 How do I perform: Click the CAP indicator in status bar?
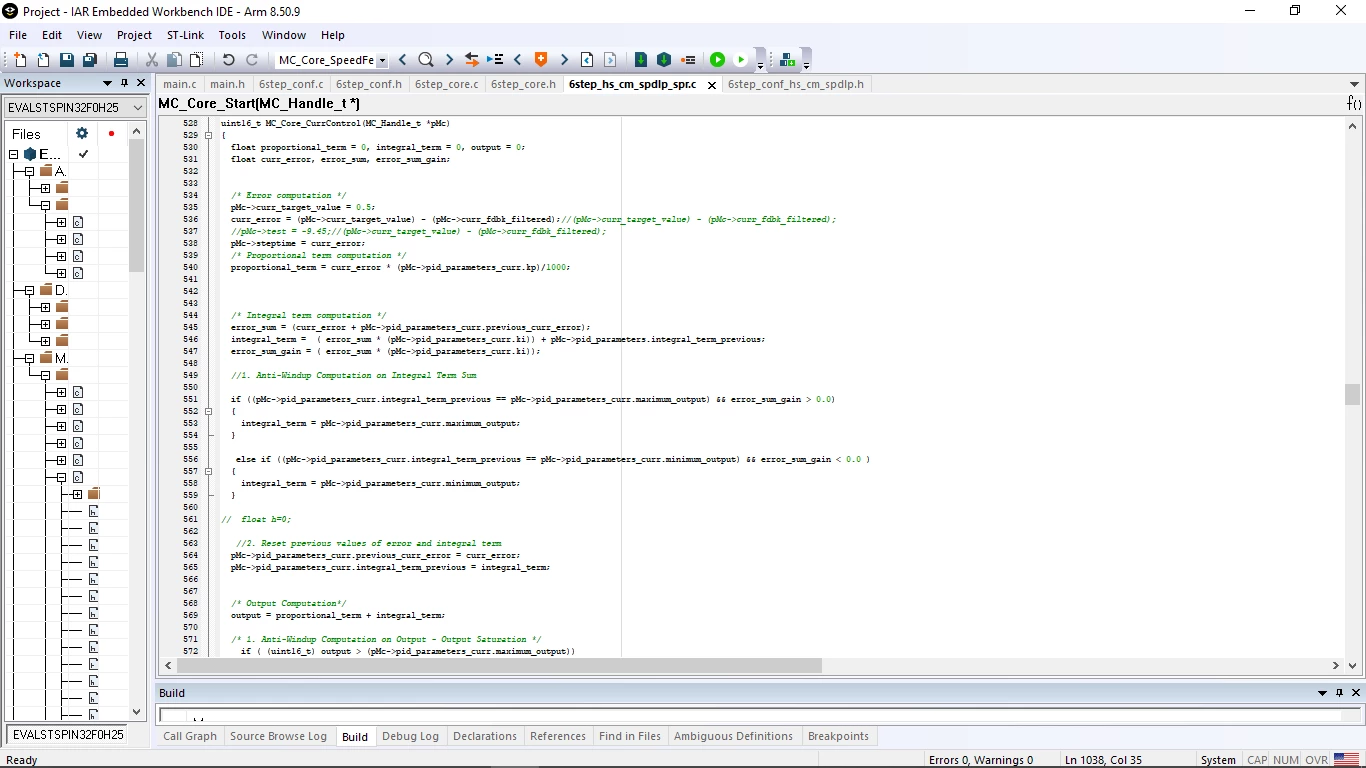click(x=1257, y=760)
